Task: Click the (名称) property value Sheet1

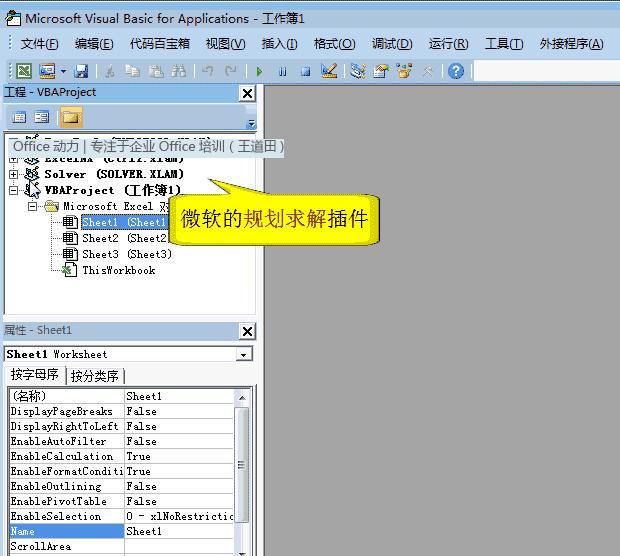Action: 179,396
